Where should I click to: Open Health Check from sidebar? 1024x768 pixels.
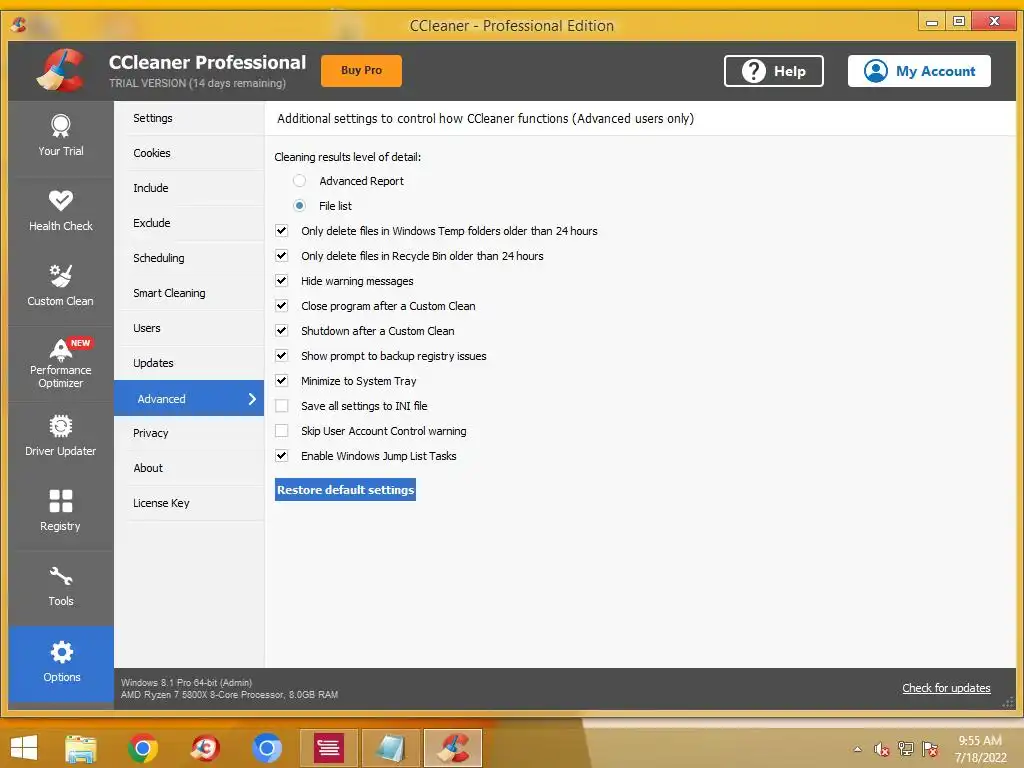[x=61, y=212]
